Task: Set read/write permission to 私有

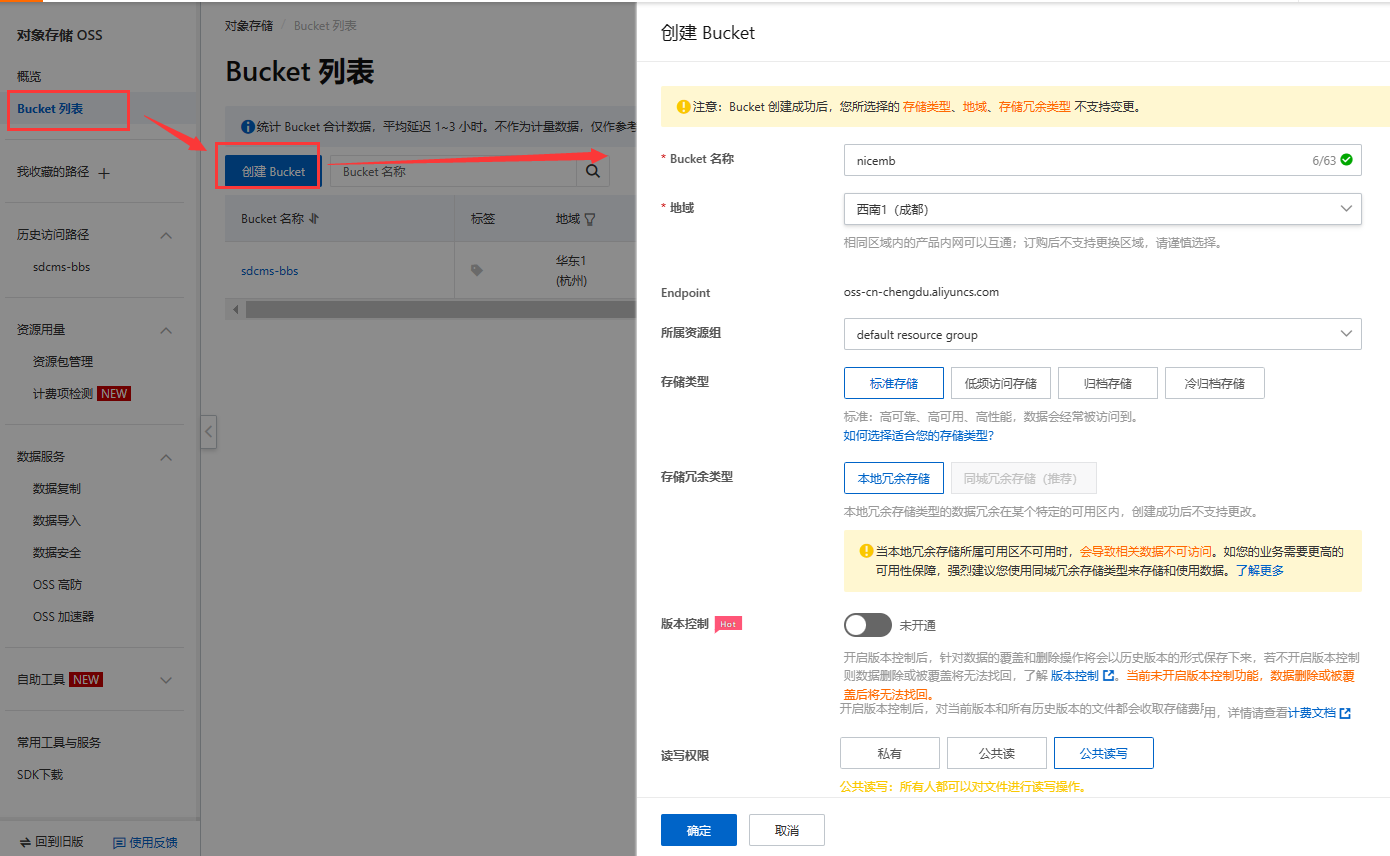Action: 889,753
